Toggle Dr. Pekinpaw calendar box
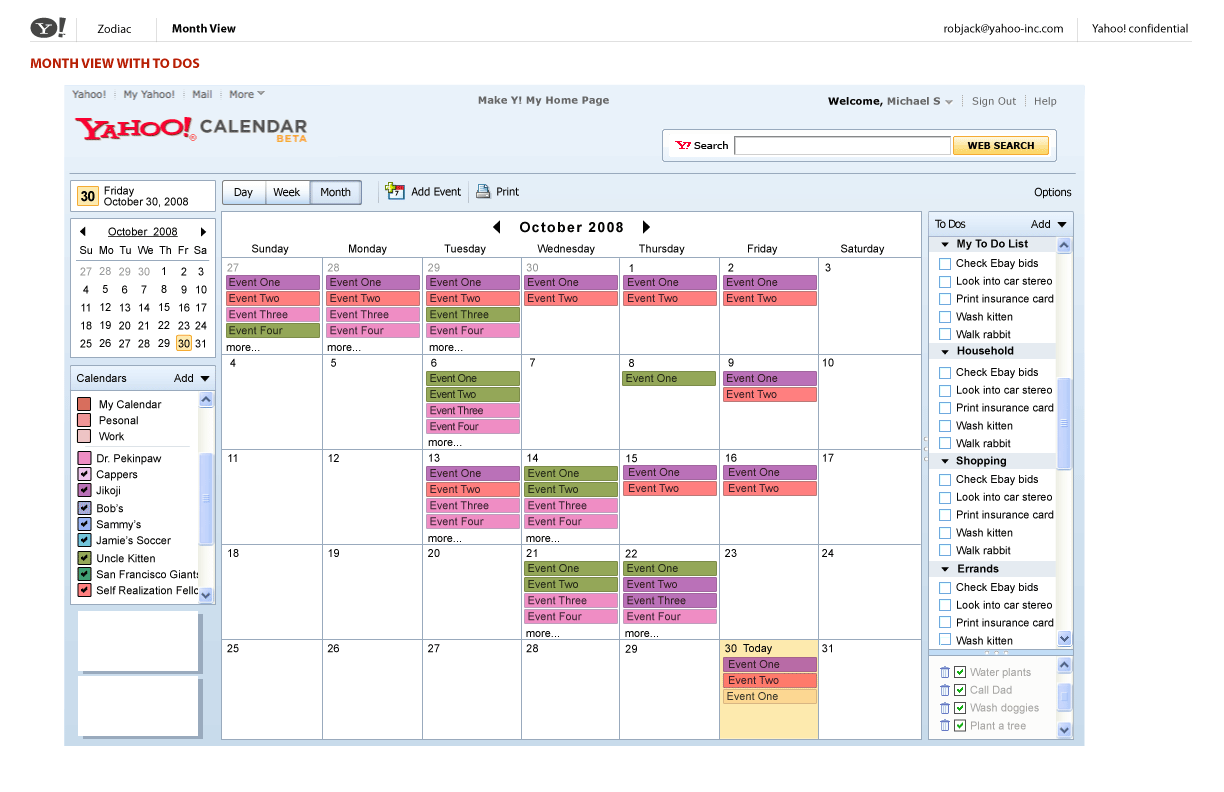This screenshot has width=1224, height=792. 84,458
